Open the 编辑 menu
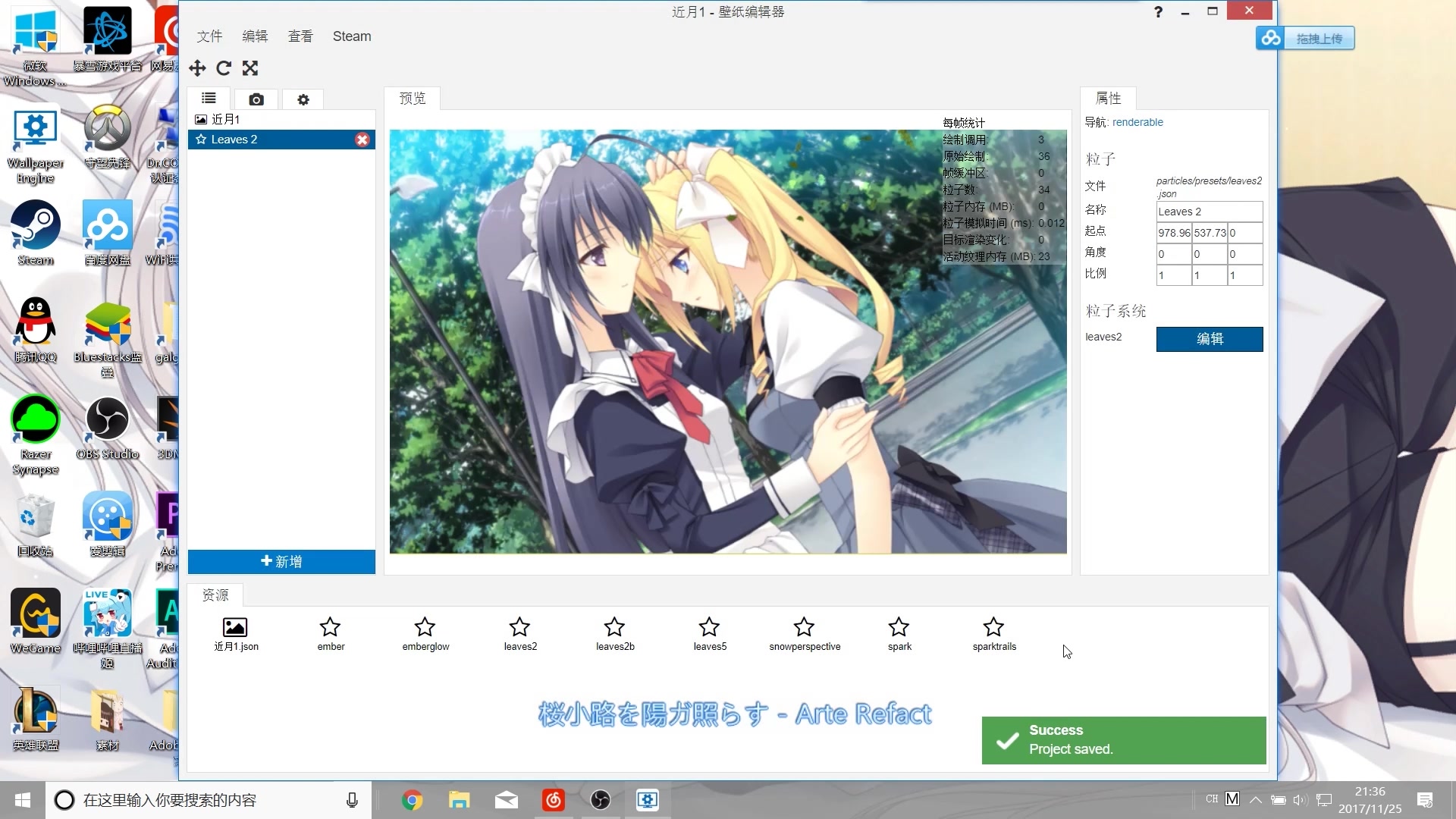 click(256, 36)
